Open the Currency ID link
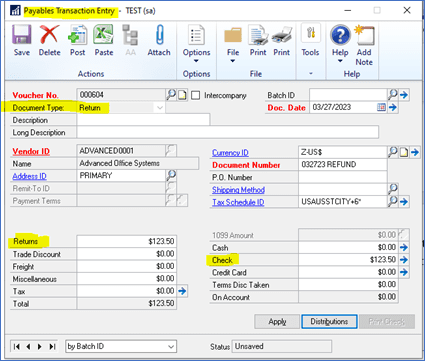This screenshot has height=361, width=425. [x=230, y=153]
